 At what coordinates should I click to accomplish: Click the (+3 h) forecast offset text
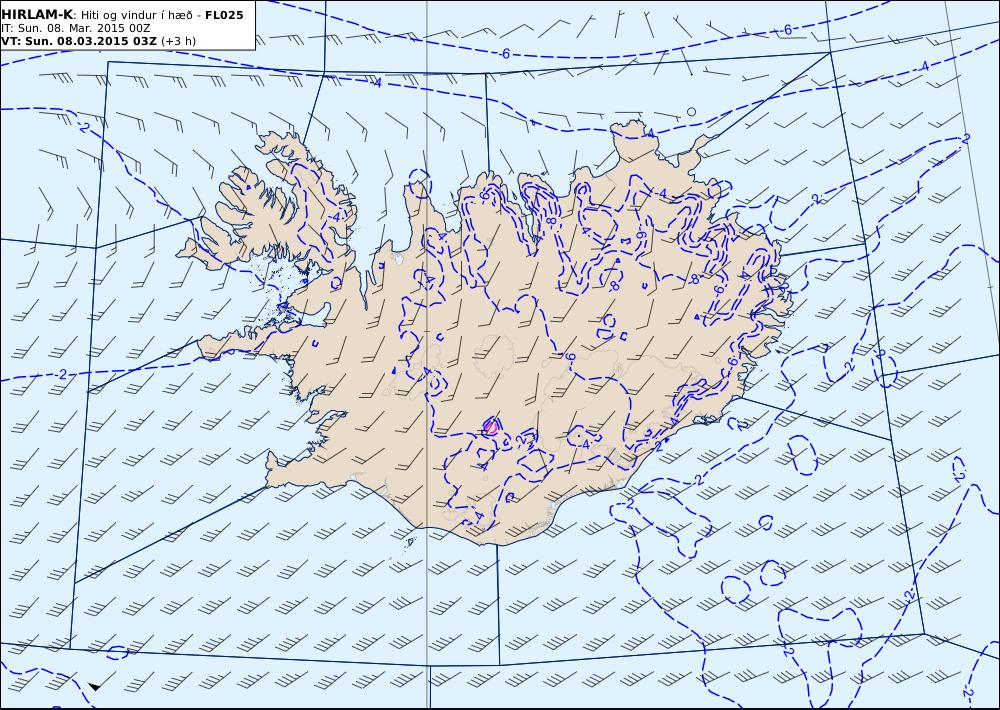pos(179,41)
